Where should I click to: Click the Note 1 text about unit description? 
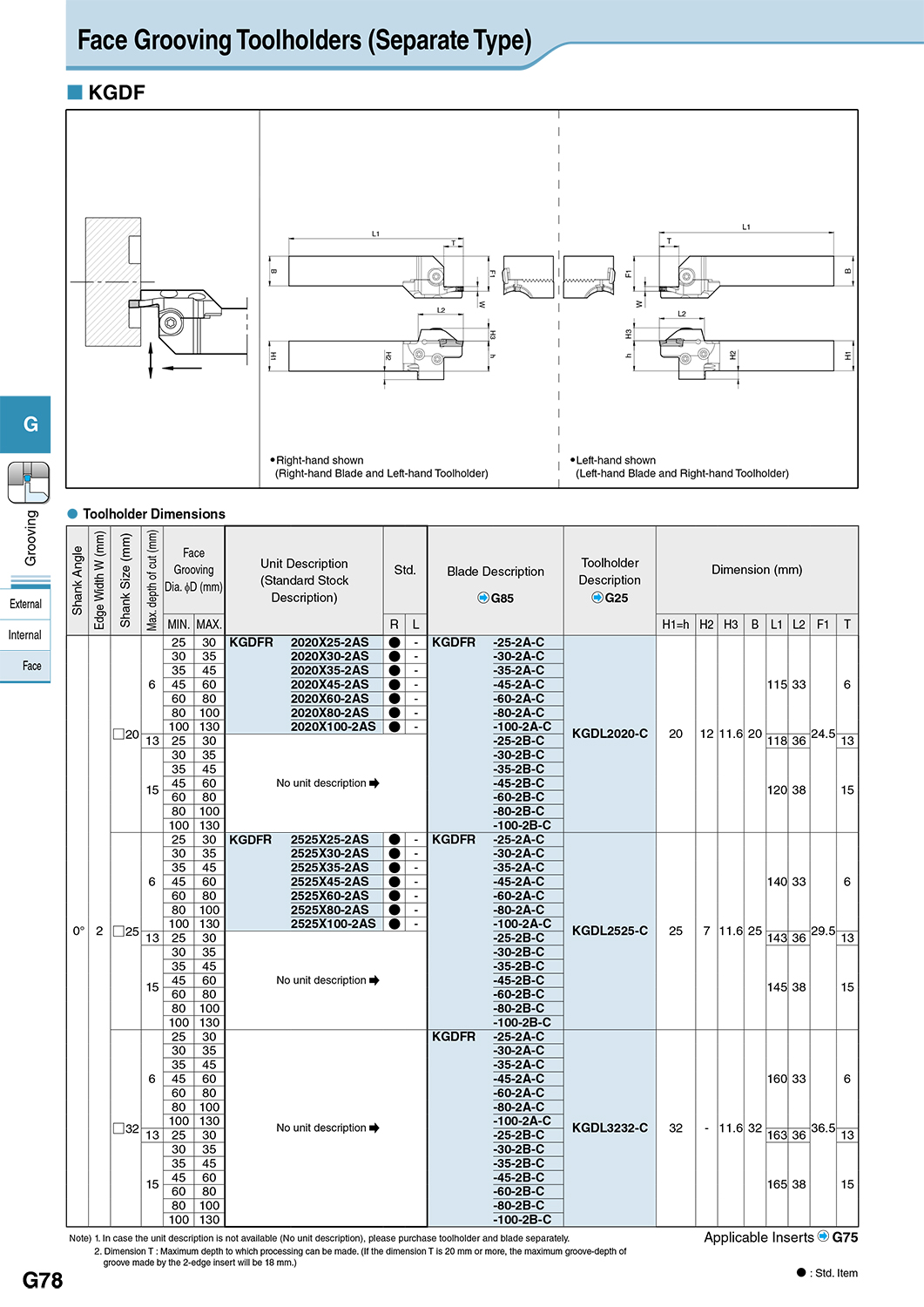click(x=319, y=1238)
